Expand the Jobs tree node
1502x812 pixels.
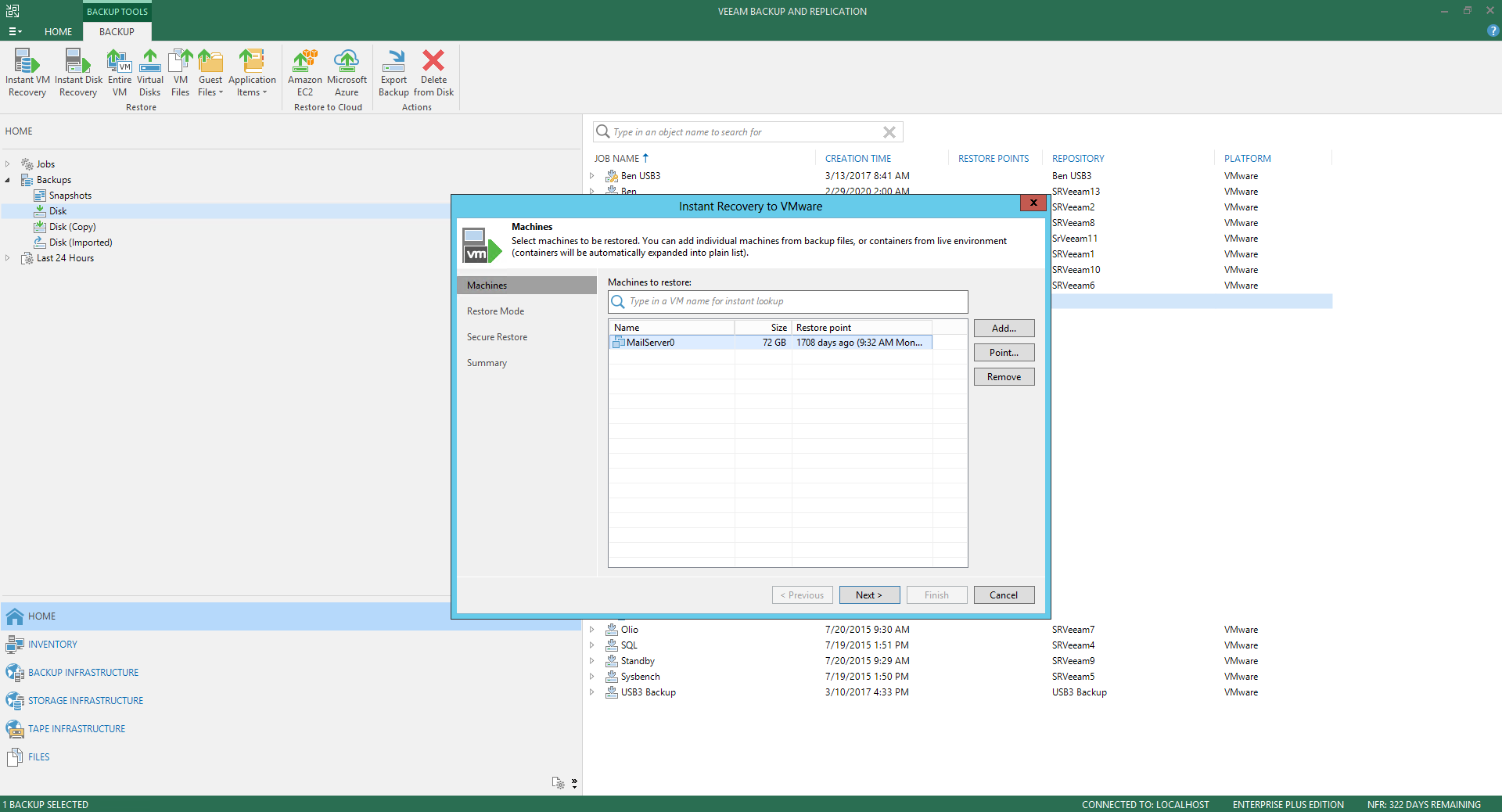tap(8, 164)
